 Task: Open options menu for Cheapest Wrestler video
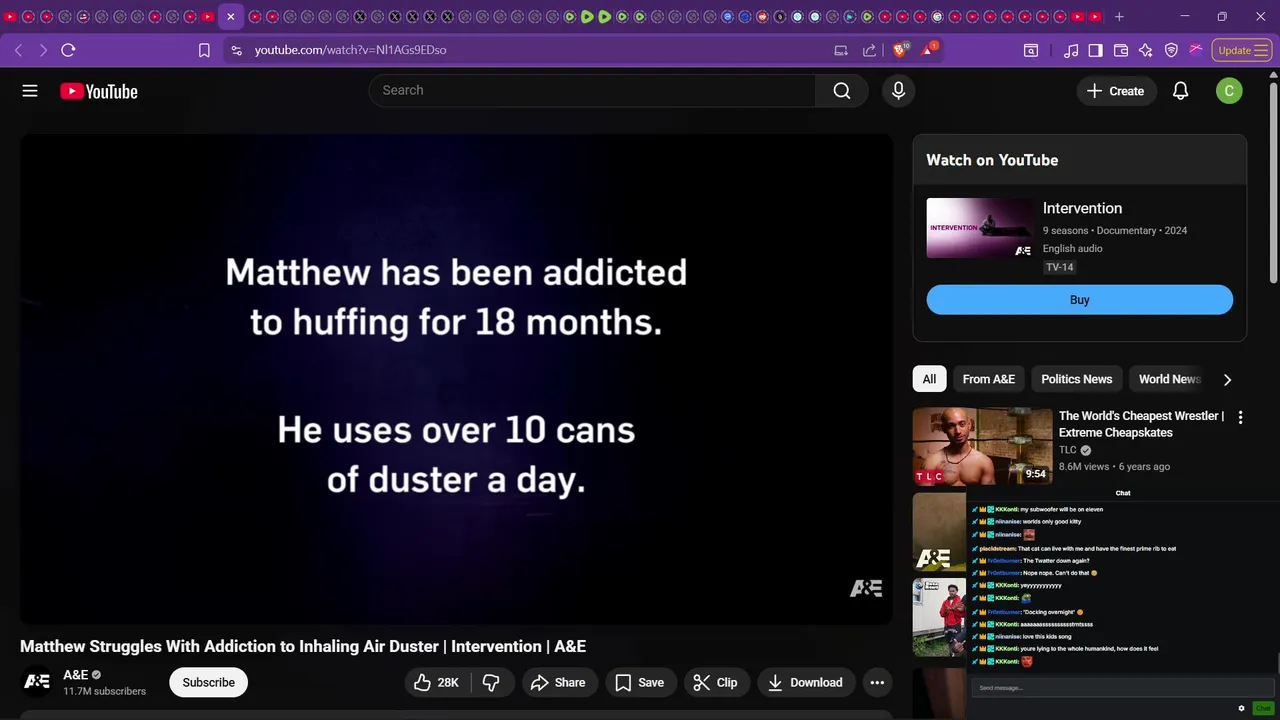(x=1240, y=417)
